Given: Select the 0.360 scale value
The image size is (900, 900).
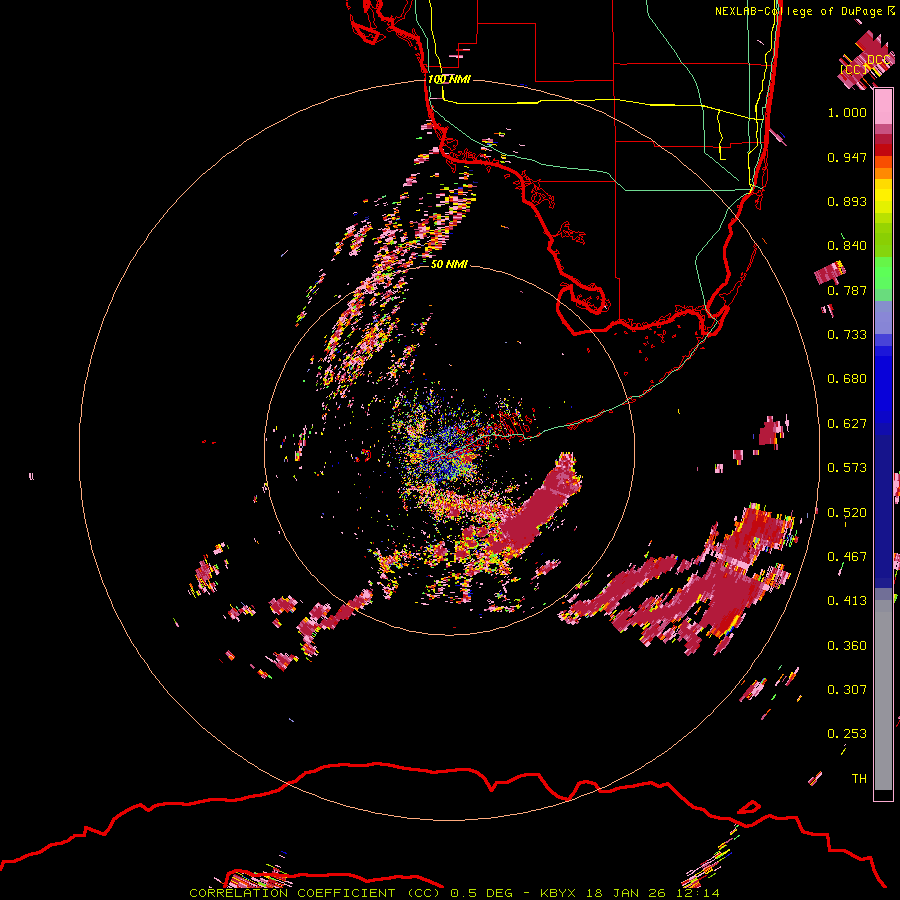Looking at the screenshot, I should (847, 646).
